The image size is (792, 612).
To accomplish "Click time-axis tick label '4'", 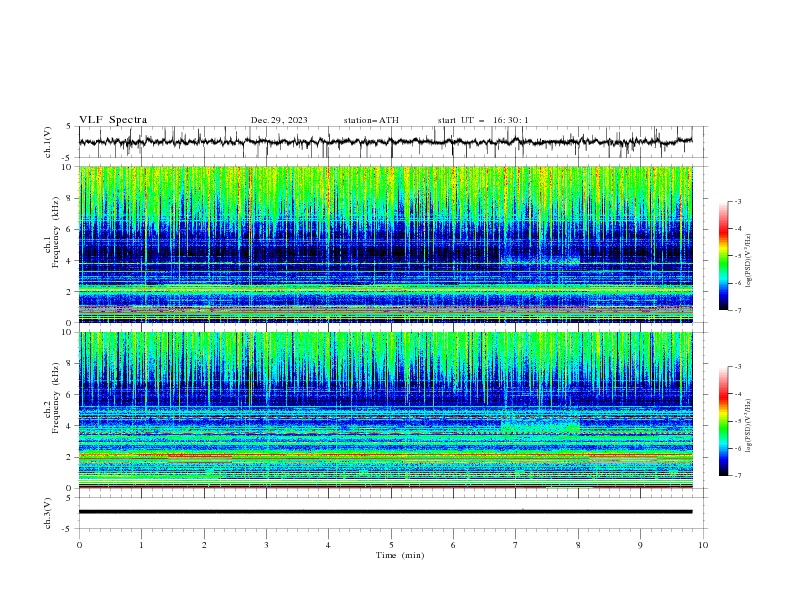I will (x=329, y=545).
